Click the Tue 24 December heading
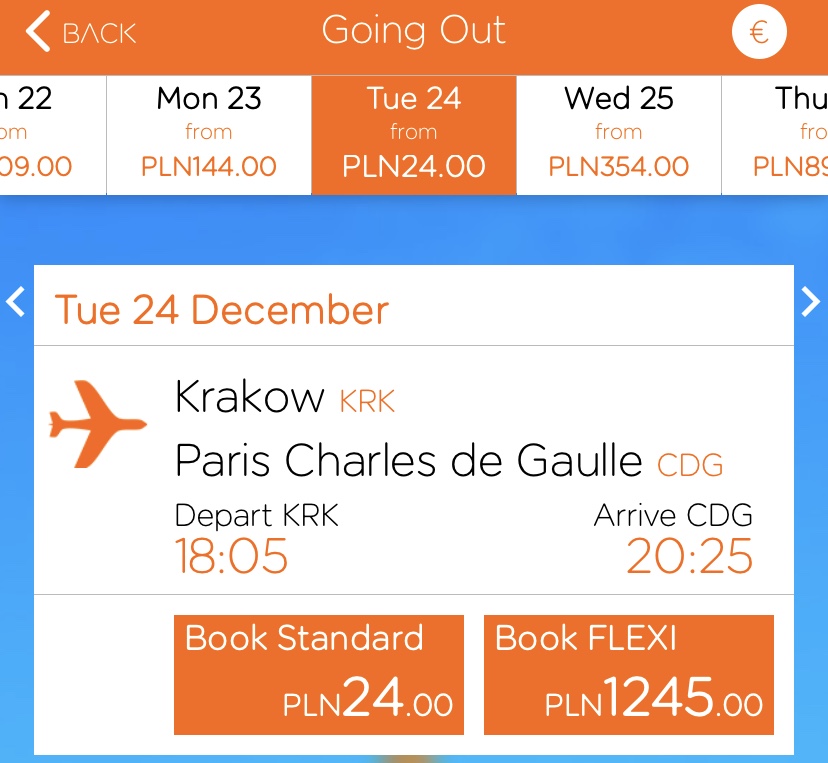The width and height of the screenshot is (828, 763). [x=222, y=310]
